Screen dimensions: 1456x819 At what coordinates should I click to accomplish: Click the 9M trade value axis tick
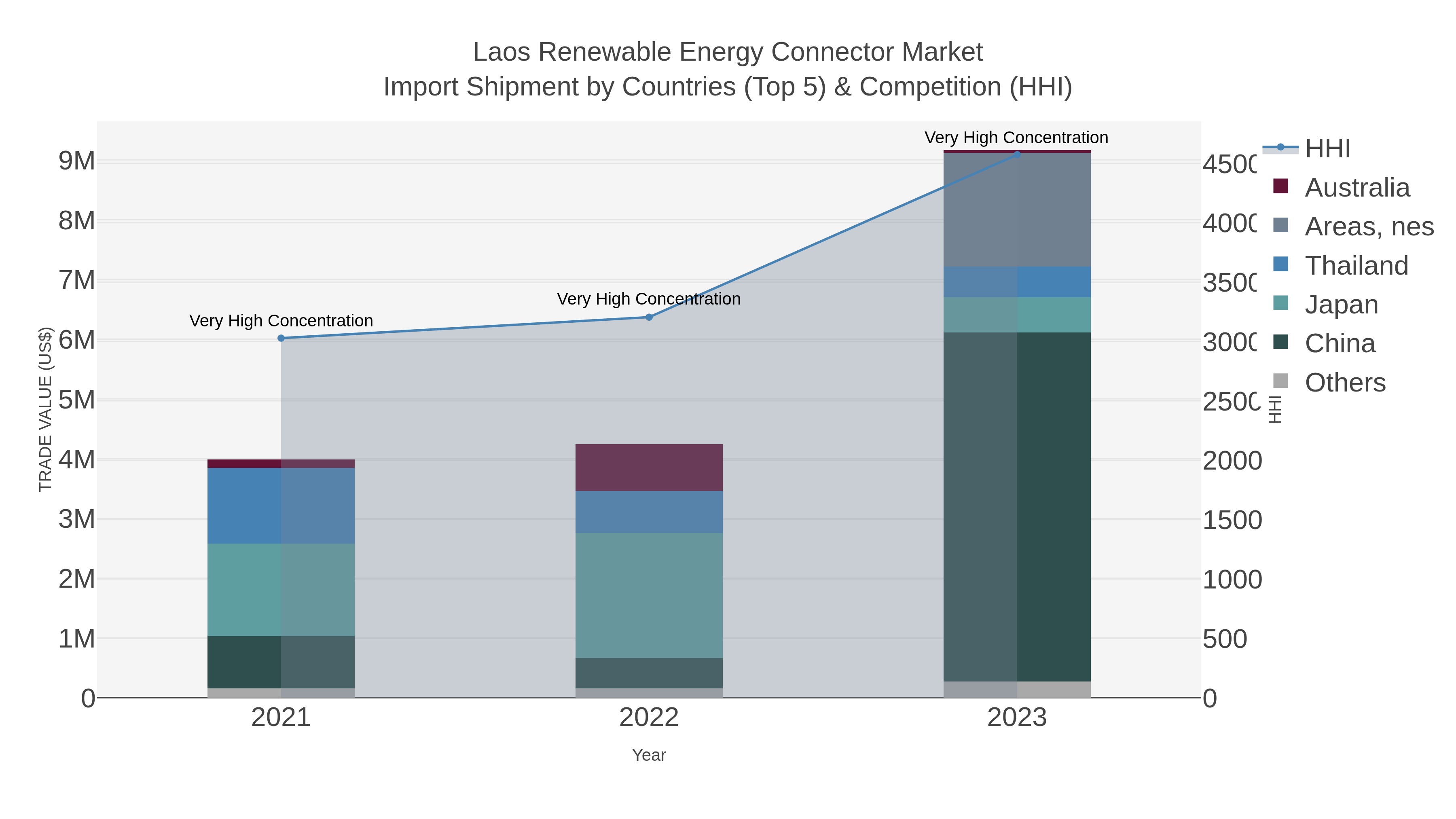(x=77, y=161)
